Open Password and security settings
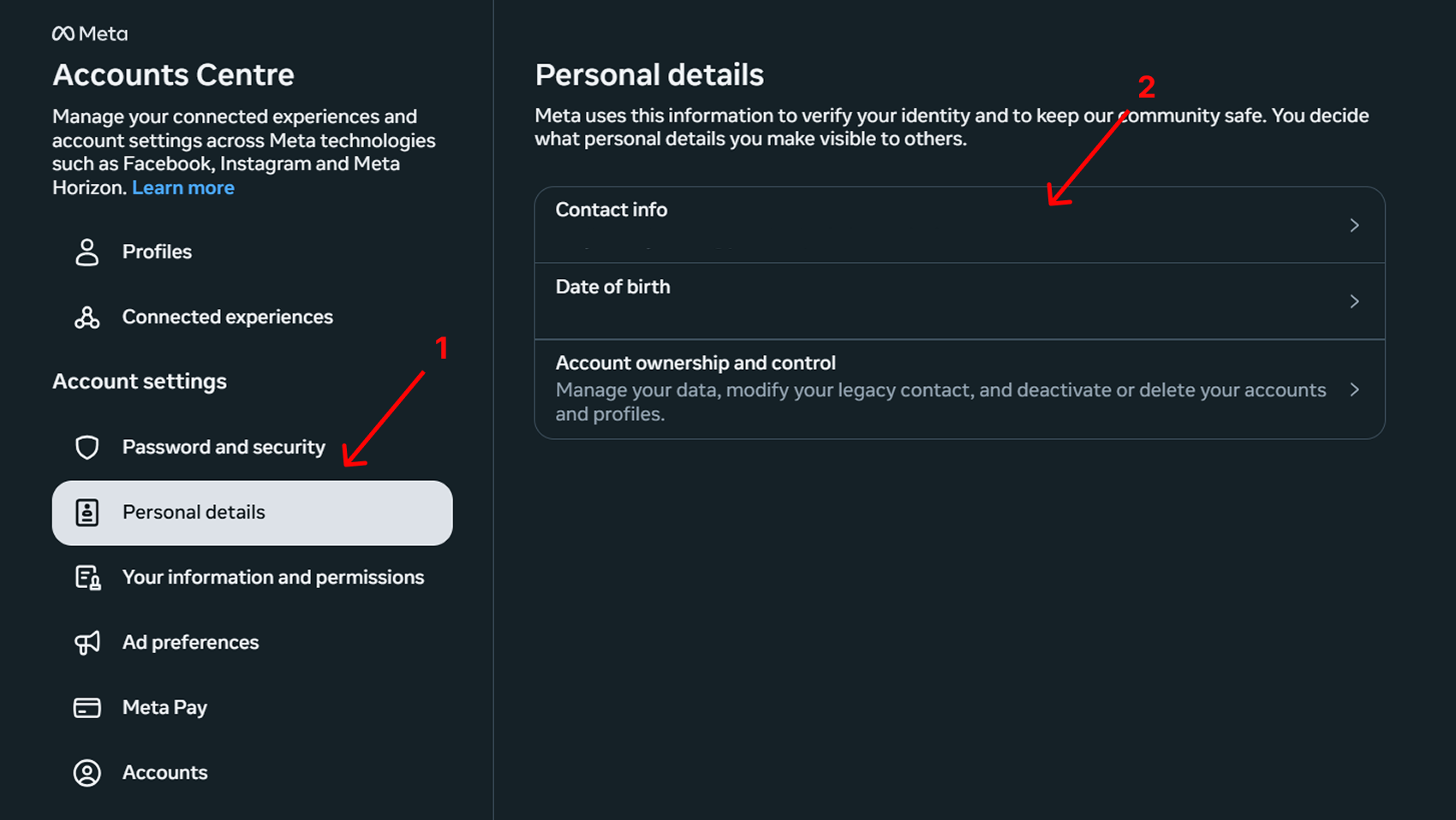Image resolution: width=1456 pixels, height=820 pixels. pyautogui.click(x=224, y=447)
